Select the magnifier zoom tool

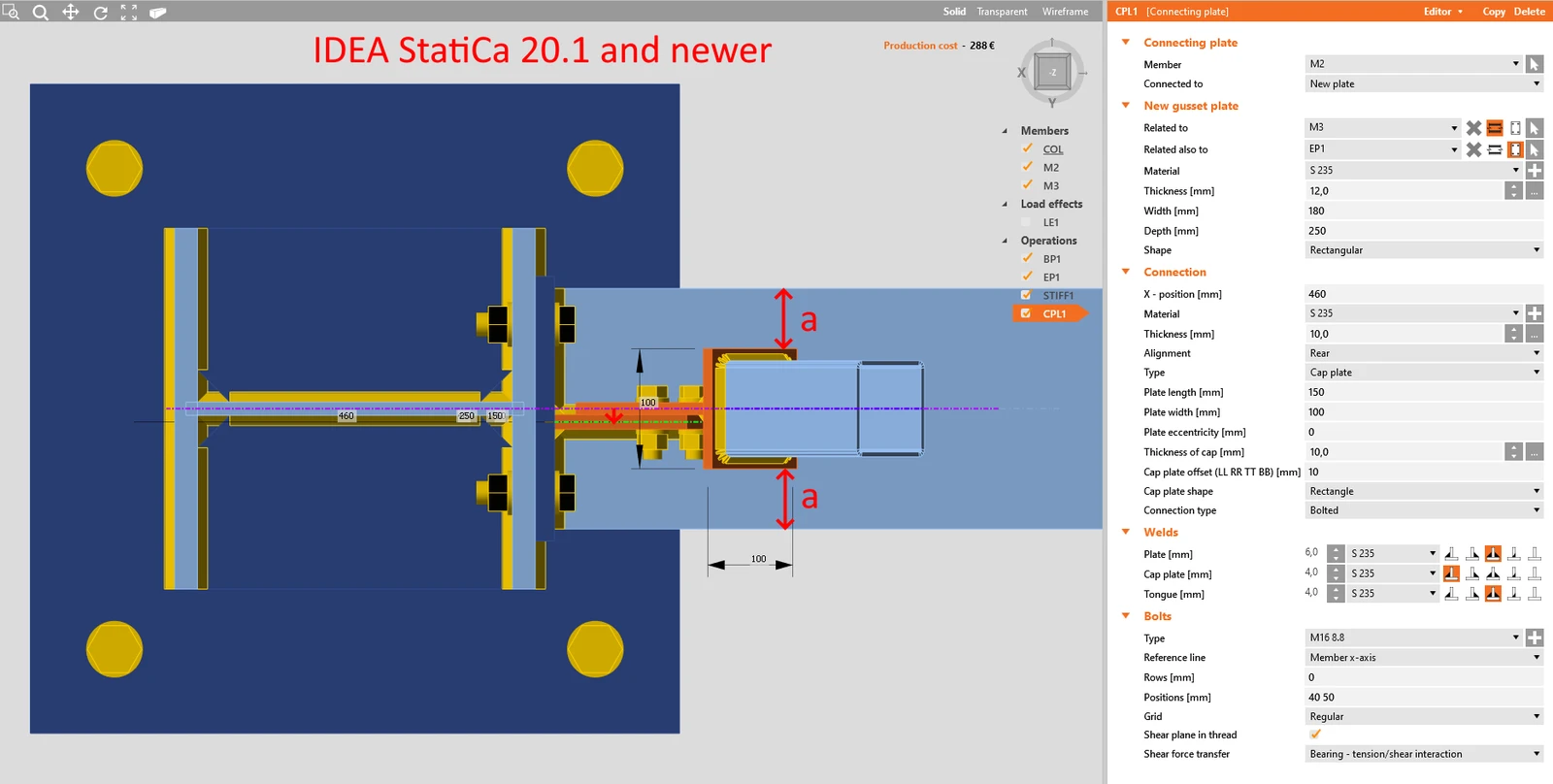(x=41, y=13)
